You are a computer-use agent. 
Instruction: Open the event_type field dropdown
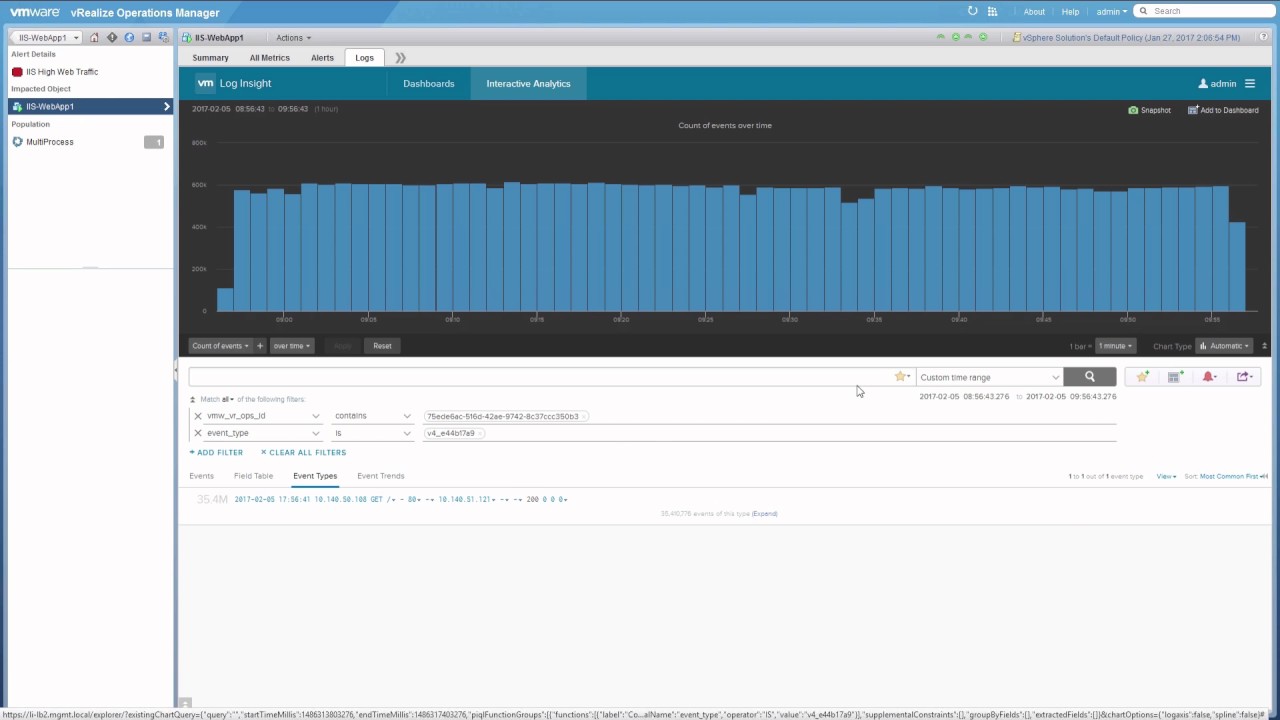tap(262, 433)
